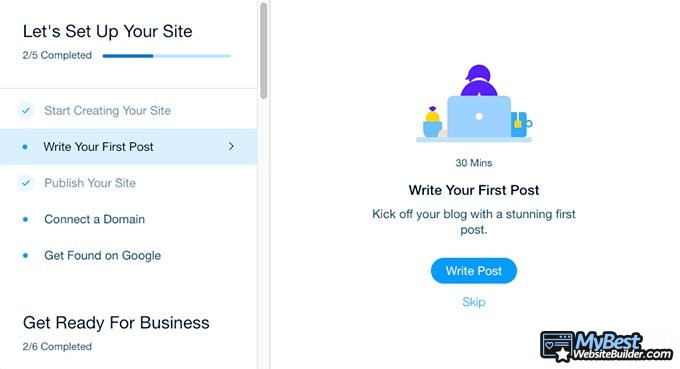This screenshot has height=369, width=680.
Task: Click the bullet dot beside Get Found on Google
Action: click(25, 256)
